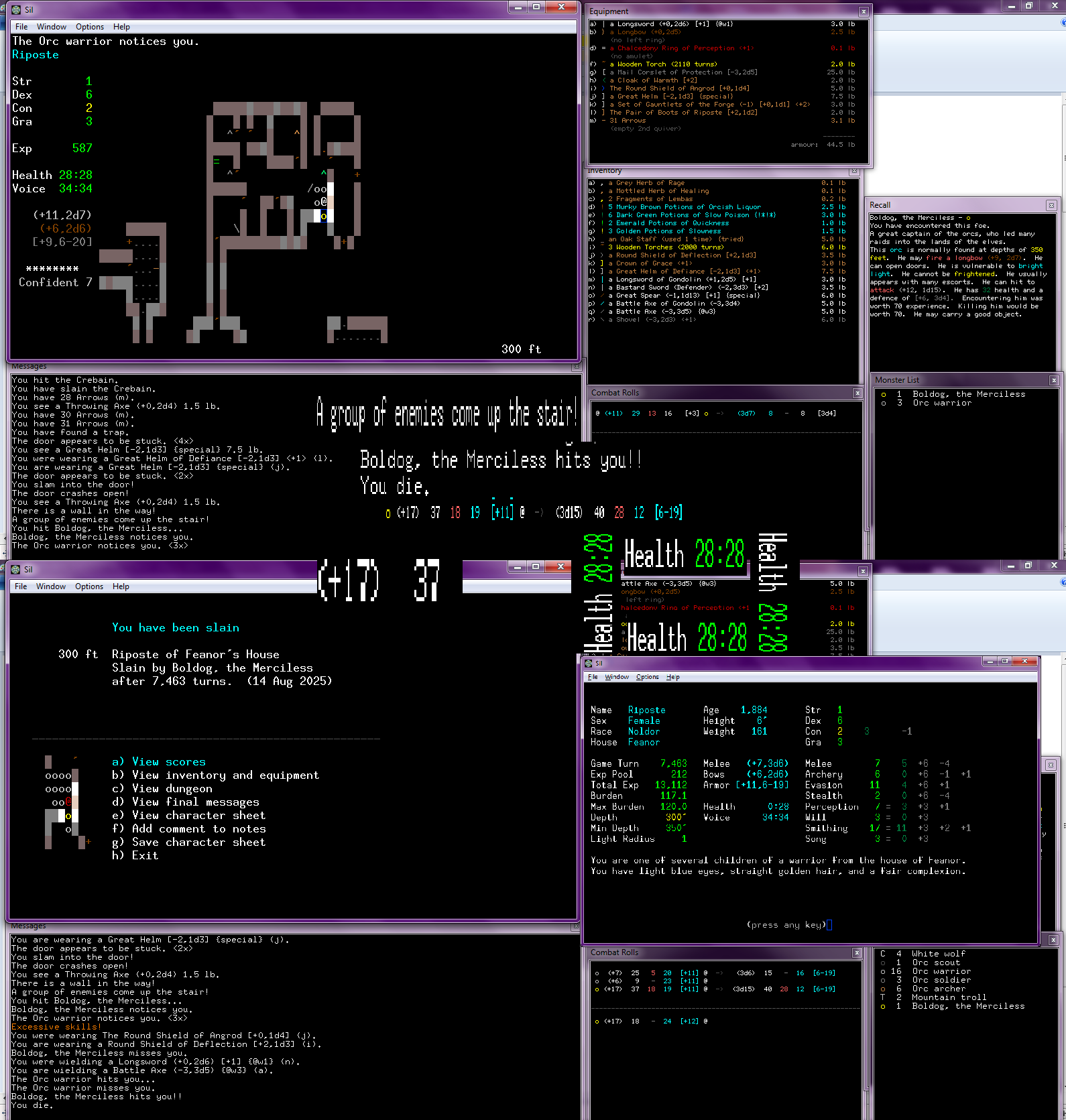Close the lower Messages panel
The image size is (1066, 1120).
click(x=576, y=926)
